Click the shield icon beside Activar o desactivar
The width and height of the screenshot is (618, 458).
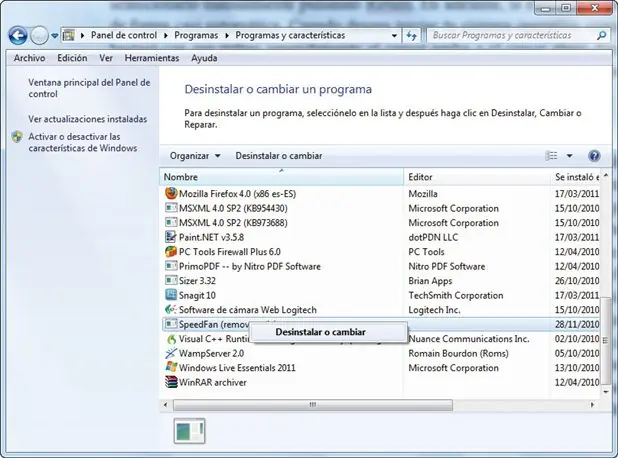[x=17, y=137]
